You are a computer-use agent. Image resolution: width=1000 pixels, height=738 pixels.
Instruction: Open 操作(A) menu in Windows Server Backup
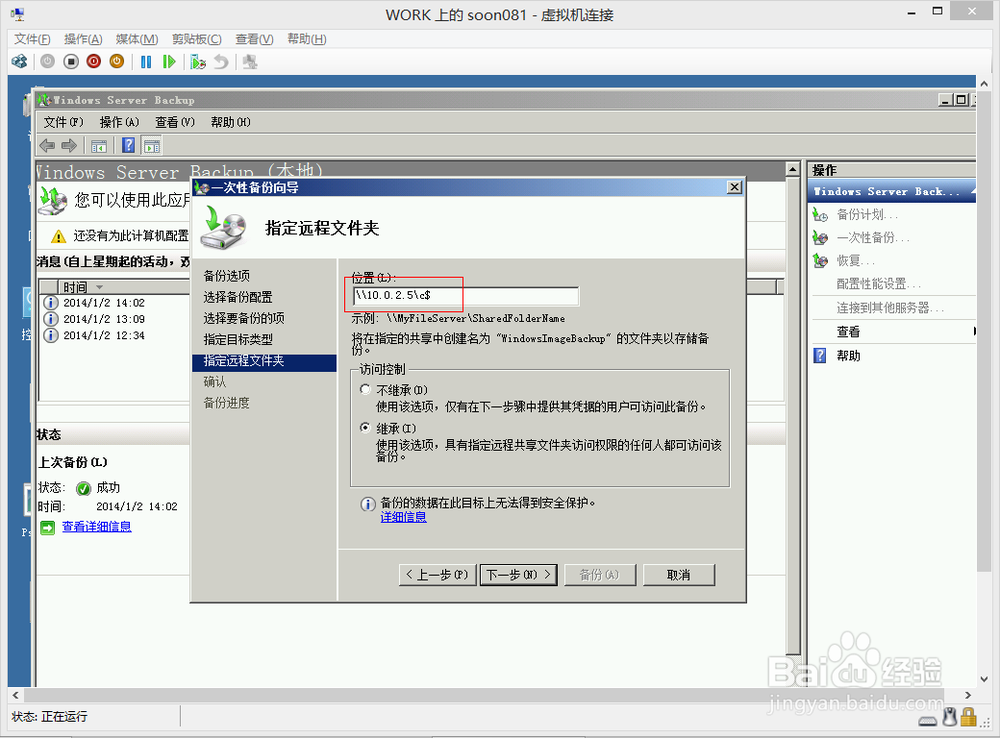pos(119,122)
